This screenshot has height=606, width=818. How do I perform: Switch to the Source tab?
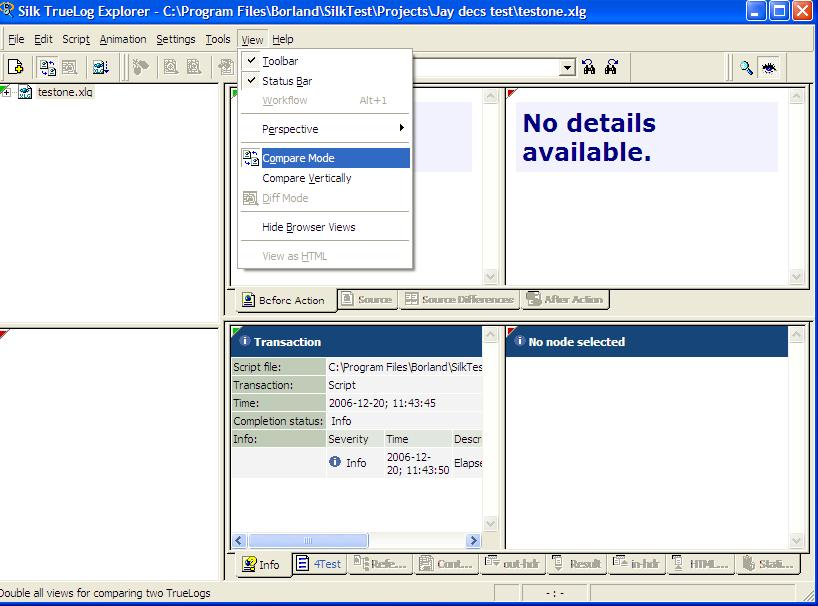[368, 299]
